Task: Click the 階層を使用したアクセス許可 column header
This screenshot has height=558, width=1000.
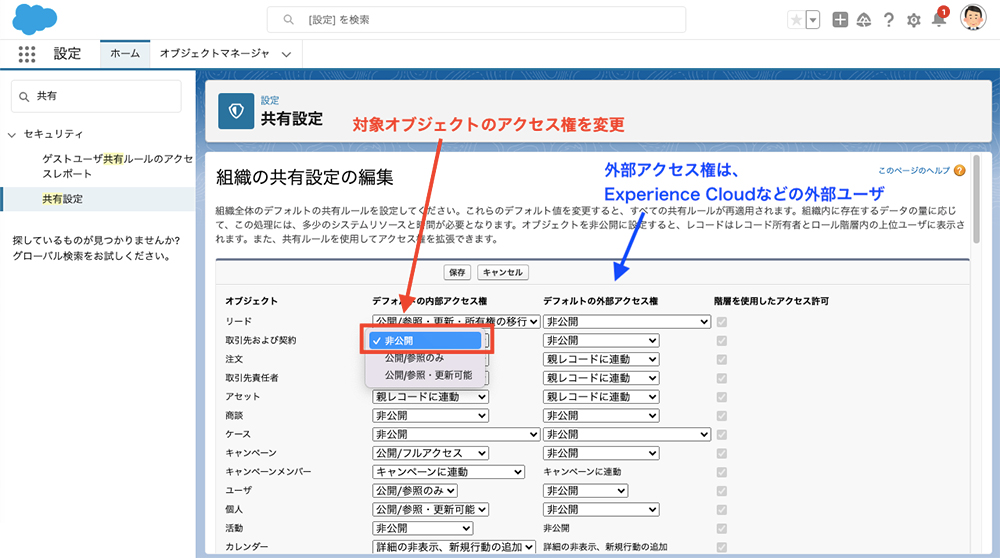Action: pyautogui.click(x=771, y=301)
